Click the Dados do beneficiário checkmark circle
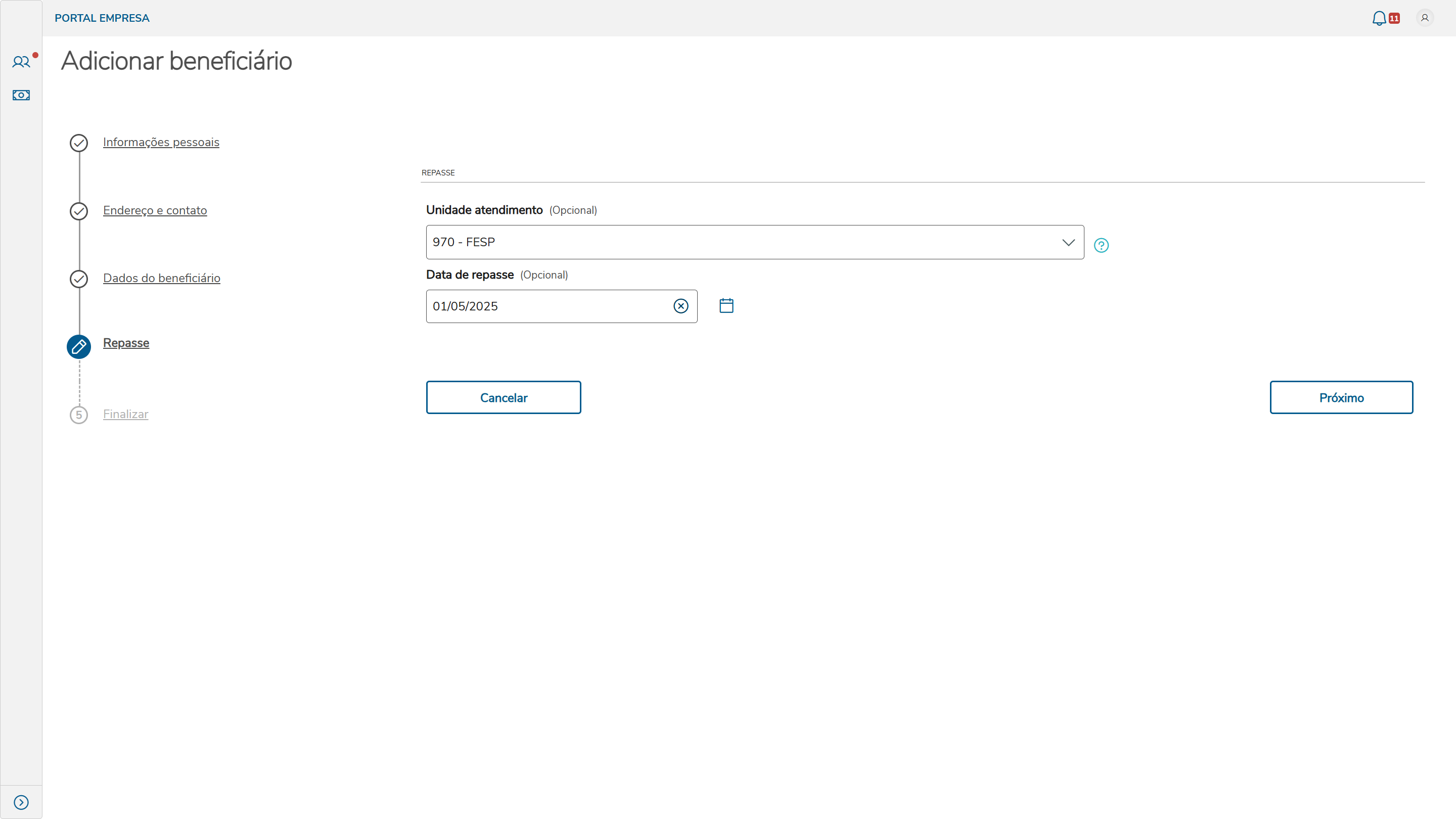The width and height of the screenshot is (1456, 819). [x=78, y=279]
